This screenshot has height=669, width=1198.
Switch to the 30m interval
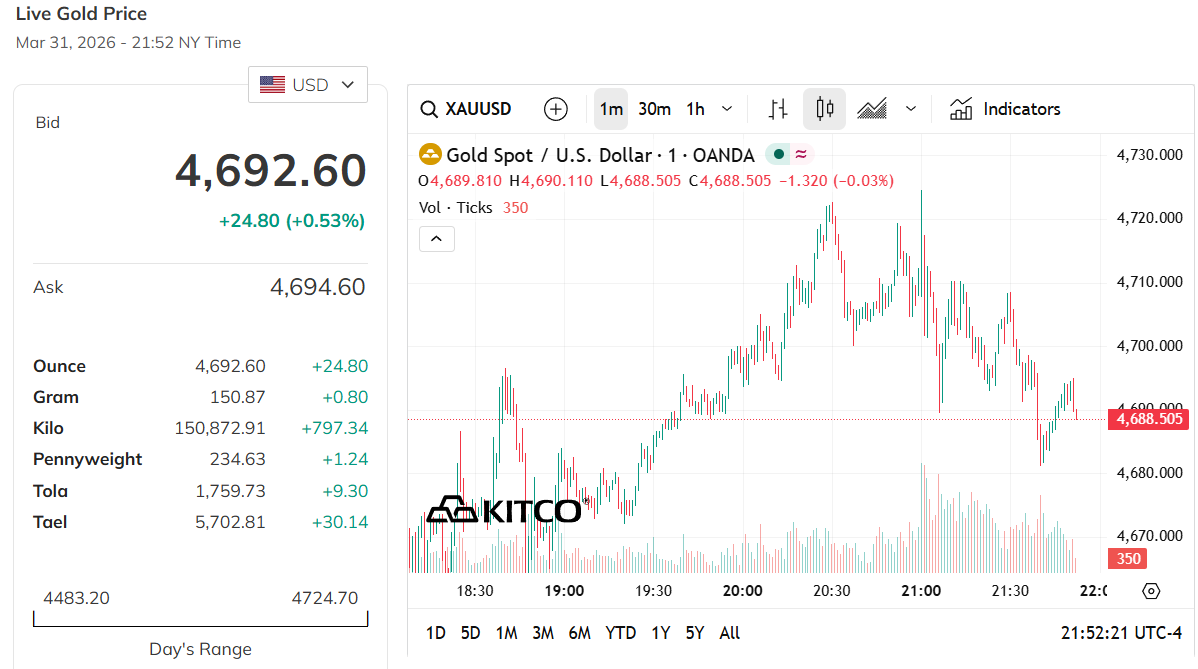(654, 109)
